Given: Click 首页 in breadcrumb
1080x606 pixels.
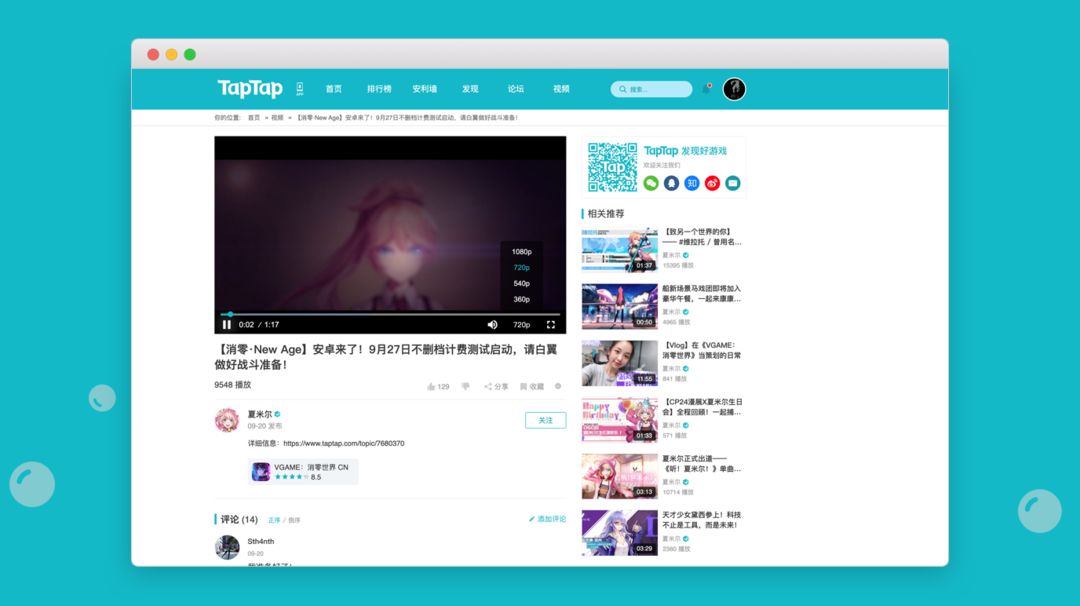Looking at the screenshot, I should point(254,118).
